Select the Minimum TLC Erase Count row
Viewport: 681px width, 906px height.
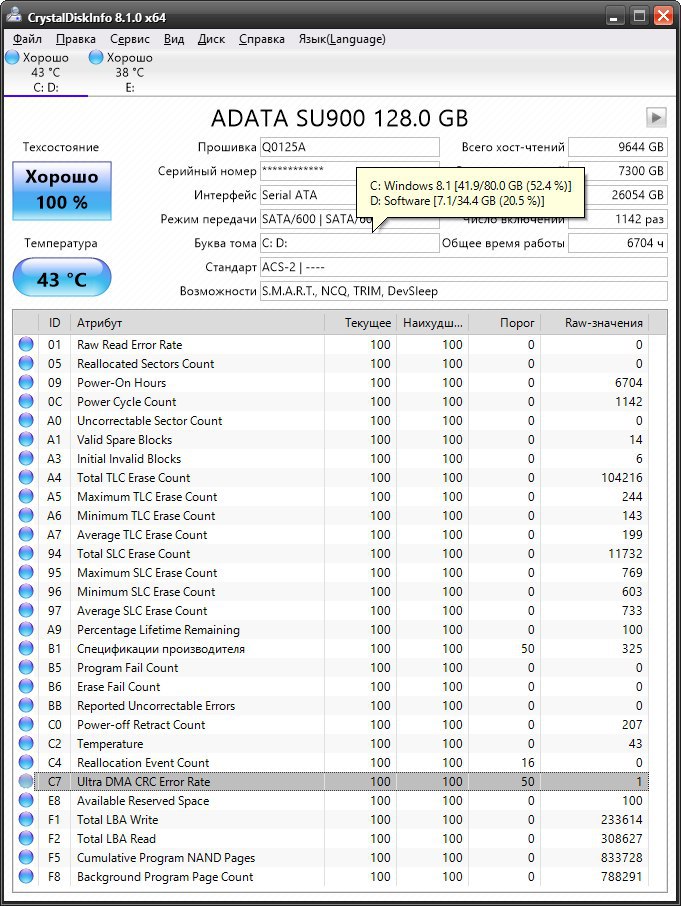pyautogui.click(x=331, y=515)
